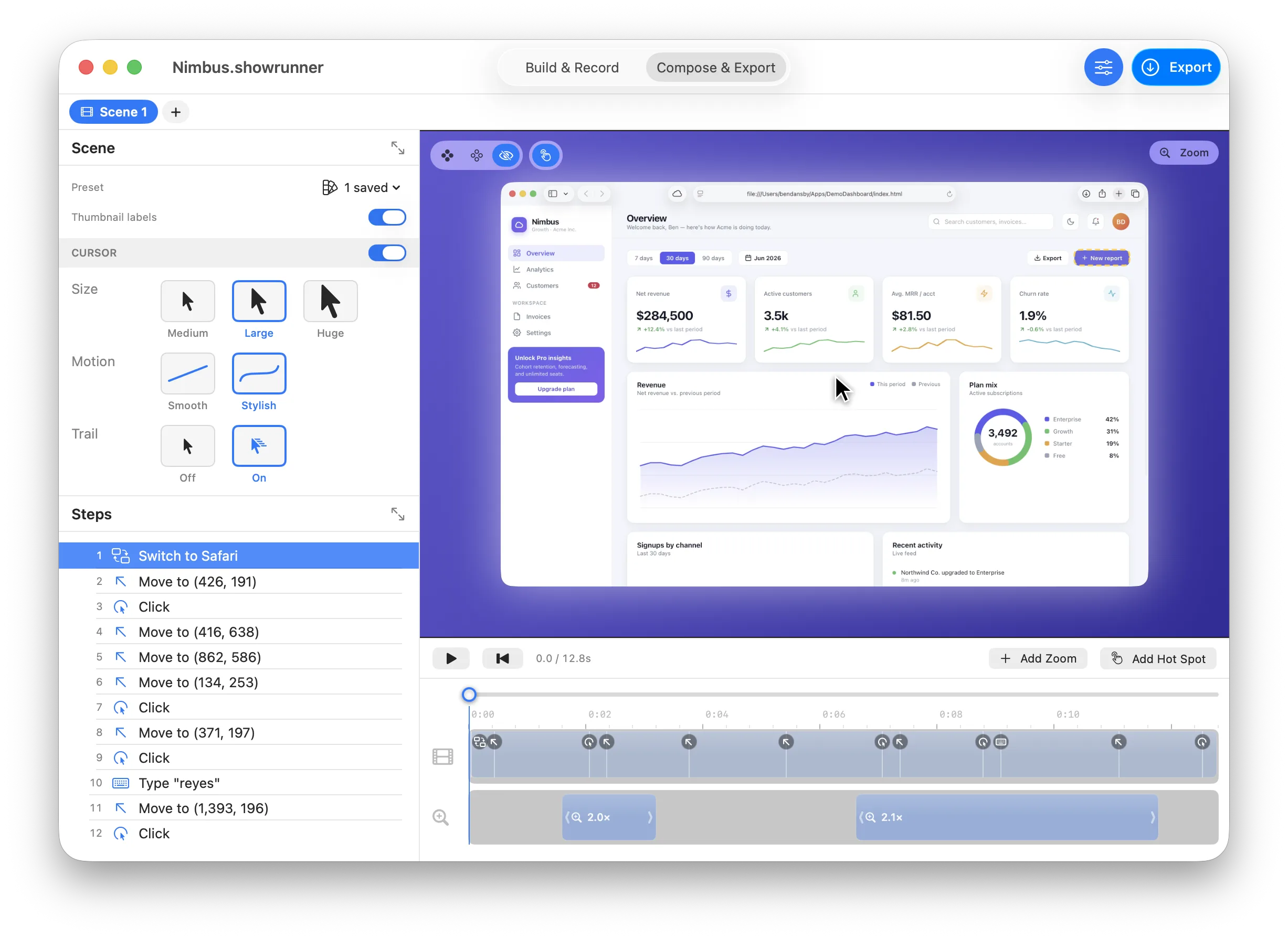
Task: Expand the Scene panel
Action: pos(397,148)
